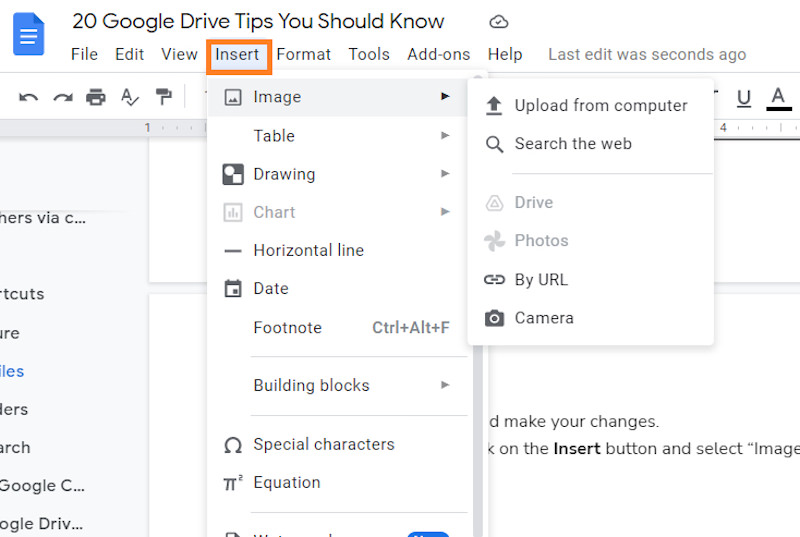Choose Building blocks menu entry
Viewport: 800px width, 537px height.
338,386
